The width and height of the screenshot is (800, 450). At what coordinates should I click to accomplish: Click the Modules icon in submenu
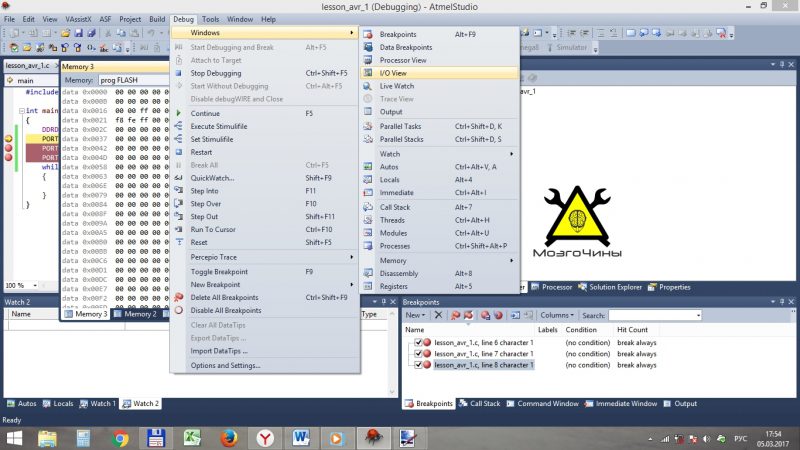tap(368, 233)
